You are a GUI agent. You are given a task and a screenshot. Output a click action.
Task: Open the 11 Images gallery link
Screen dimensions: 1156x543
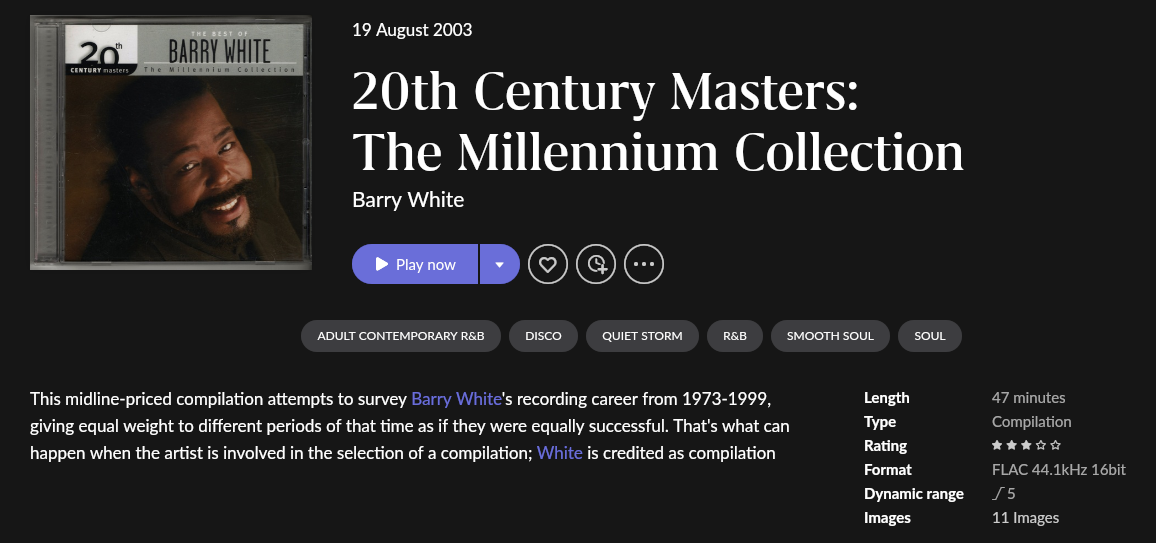click(1025, 518)
